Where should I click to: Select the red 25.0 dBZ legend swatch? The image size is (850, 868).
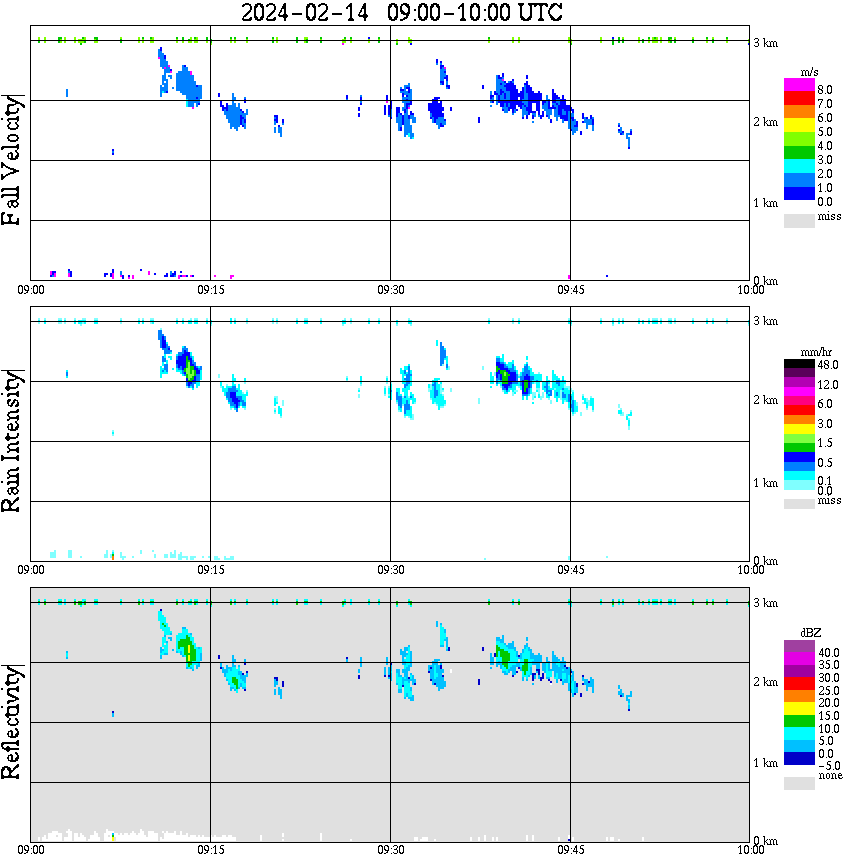coord(799,684)
